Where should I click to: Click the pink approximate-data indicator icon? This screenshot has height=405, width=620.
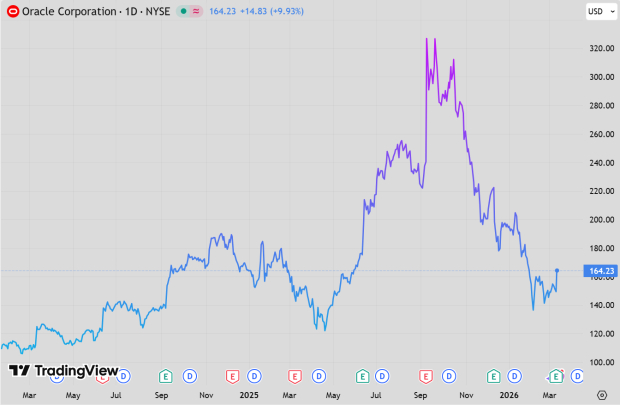[197, 11]
